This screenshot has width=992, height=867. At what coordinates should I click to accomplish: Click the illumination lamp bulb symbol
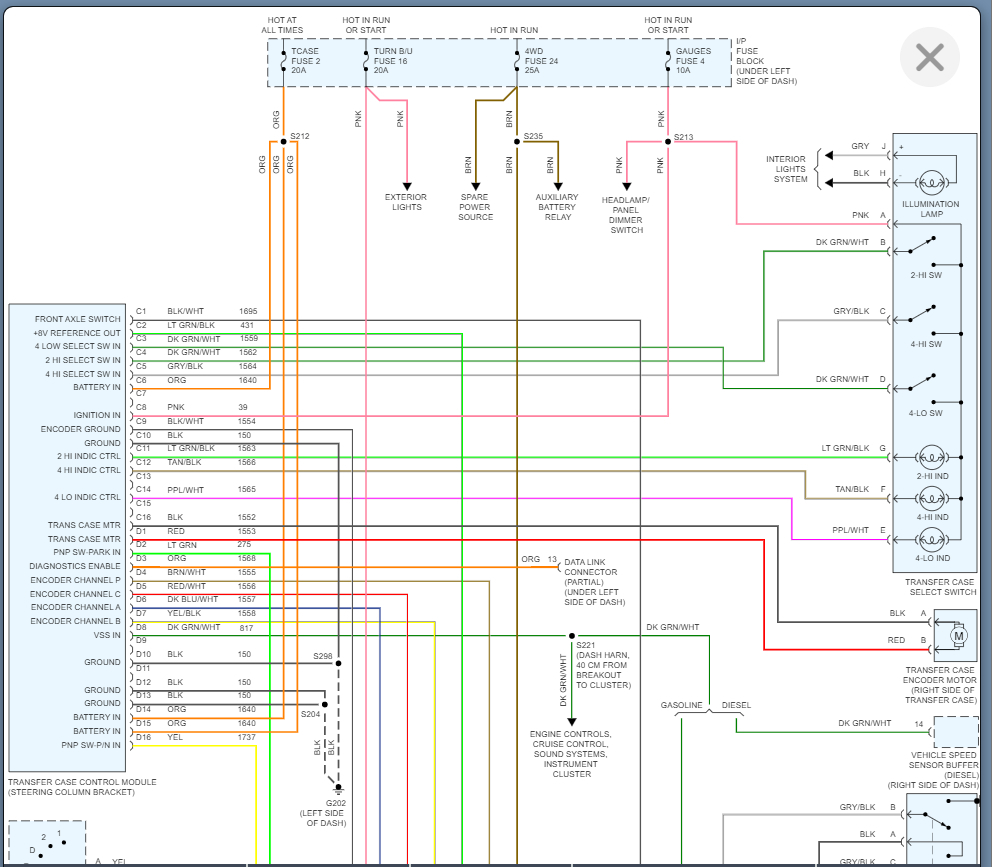931,183
